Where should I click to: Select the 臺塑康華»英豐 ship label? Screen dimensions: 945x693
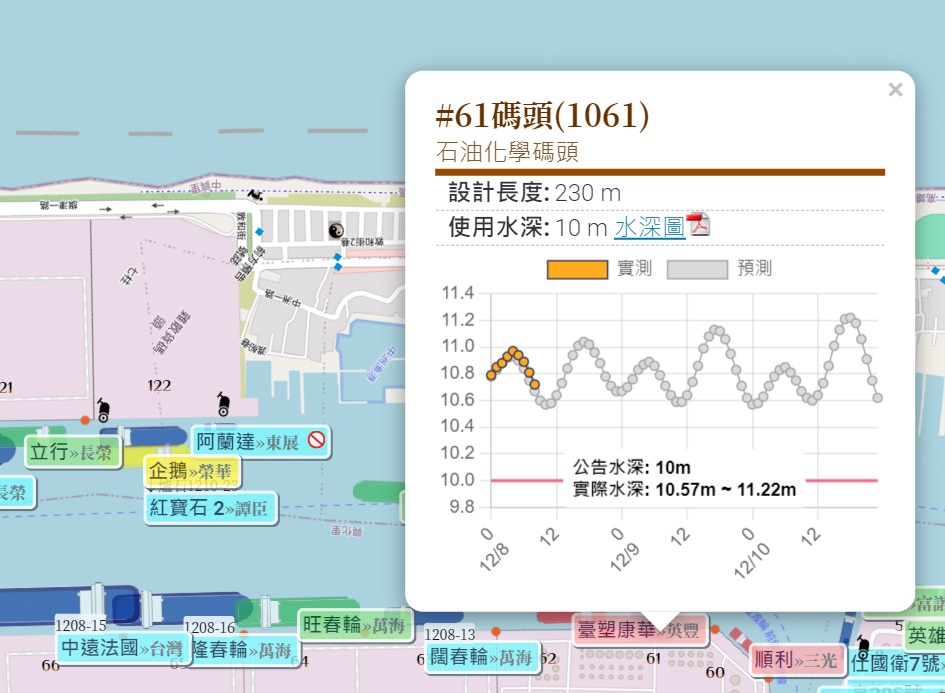click(x=640, y=630)
